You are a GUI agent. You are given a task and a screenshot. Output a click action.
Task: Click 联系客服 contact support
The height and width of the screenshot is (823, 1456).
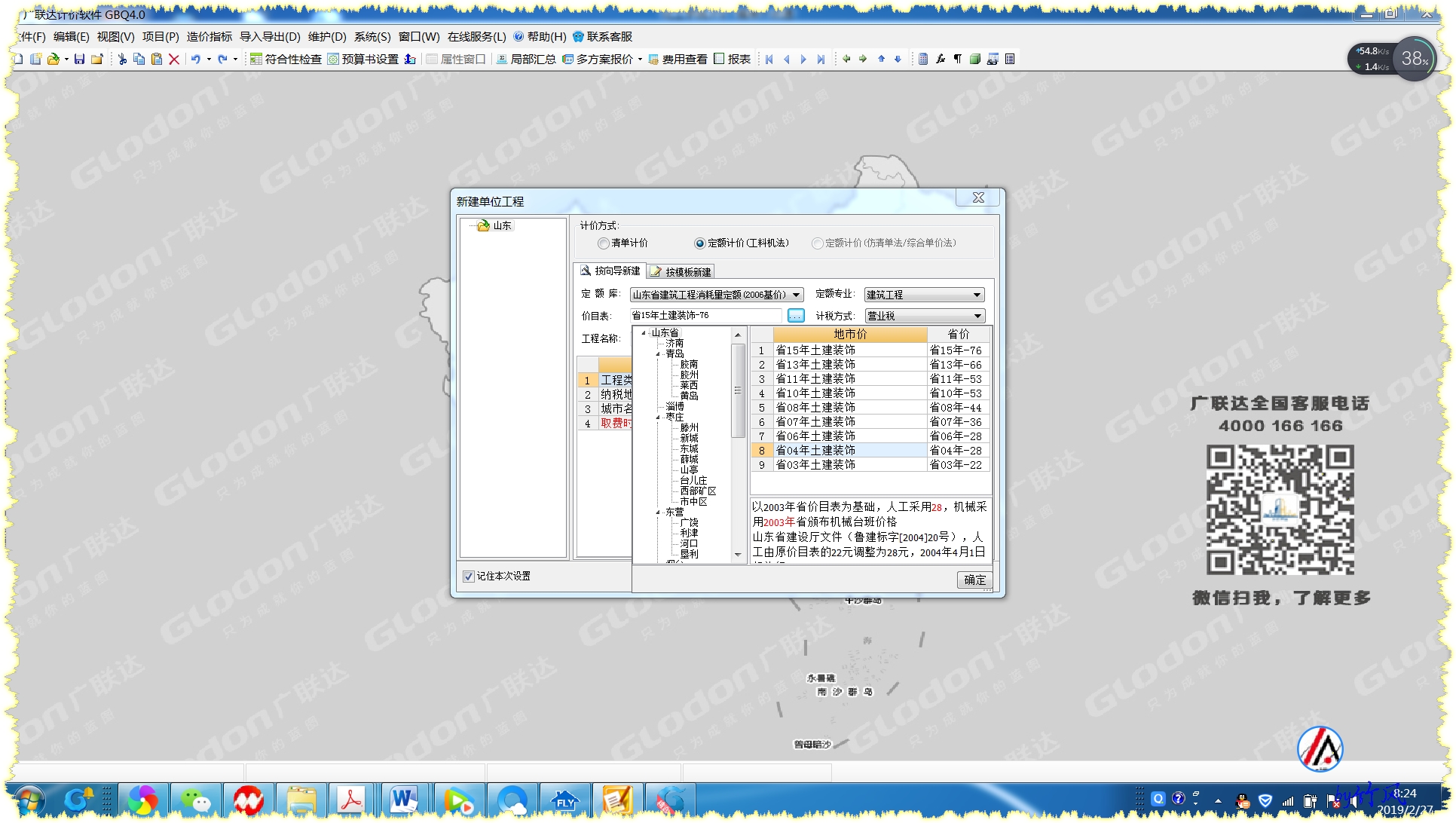pos(603,36)
